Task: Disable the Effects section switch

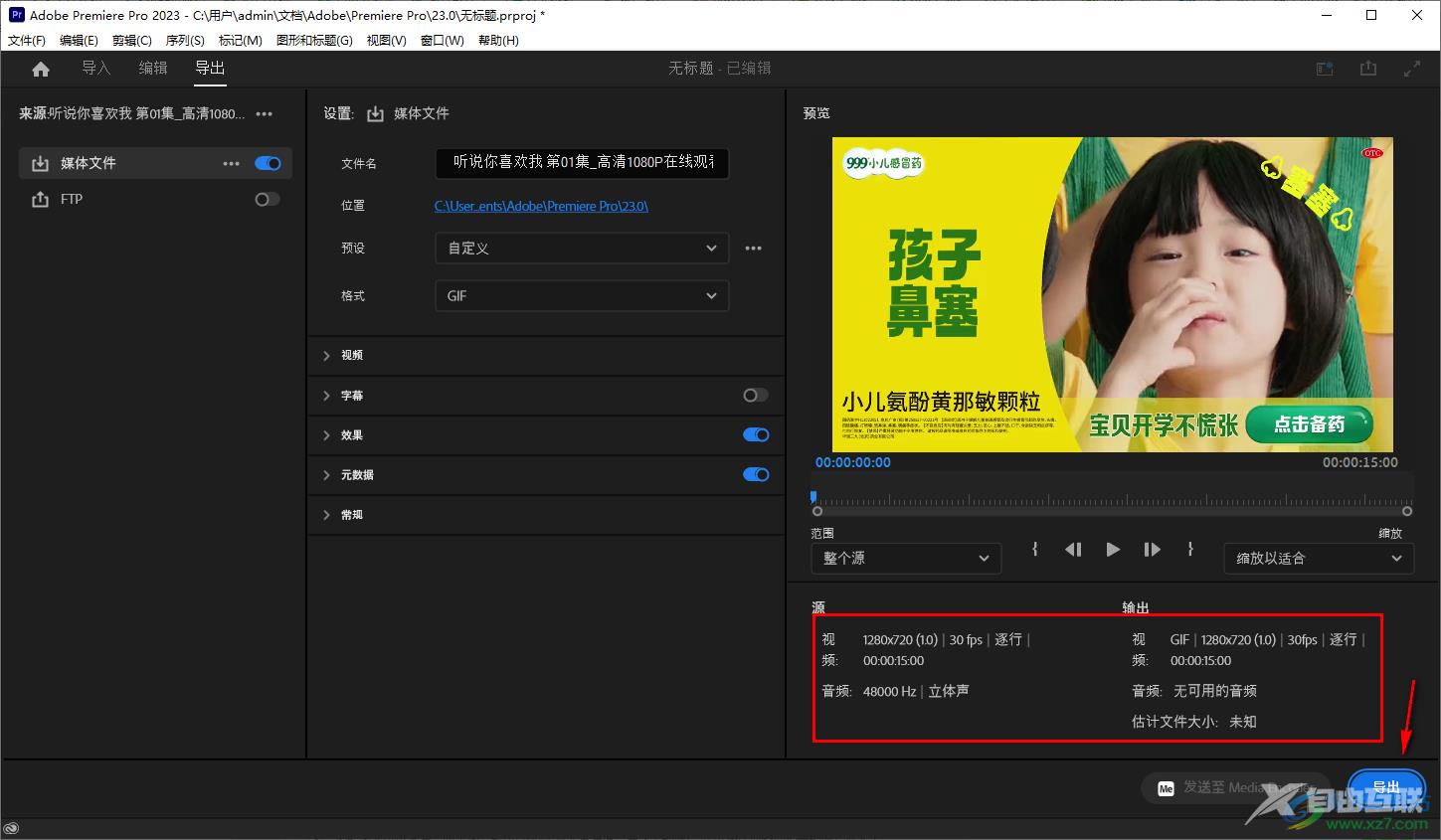Action: pos(756,434)
